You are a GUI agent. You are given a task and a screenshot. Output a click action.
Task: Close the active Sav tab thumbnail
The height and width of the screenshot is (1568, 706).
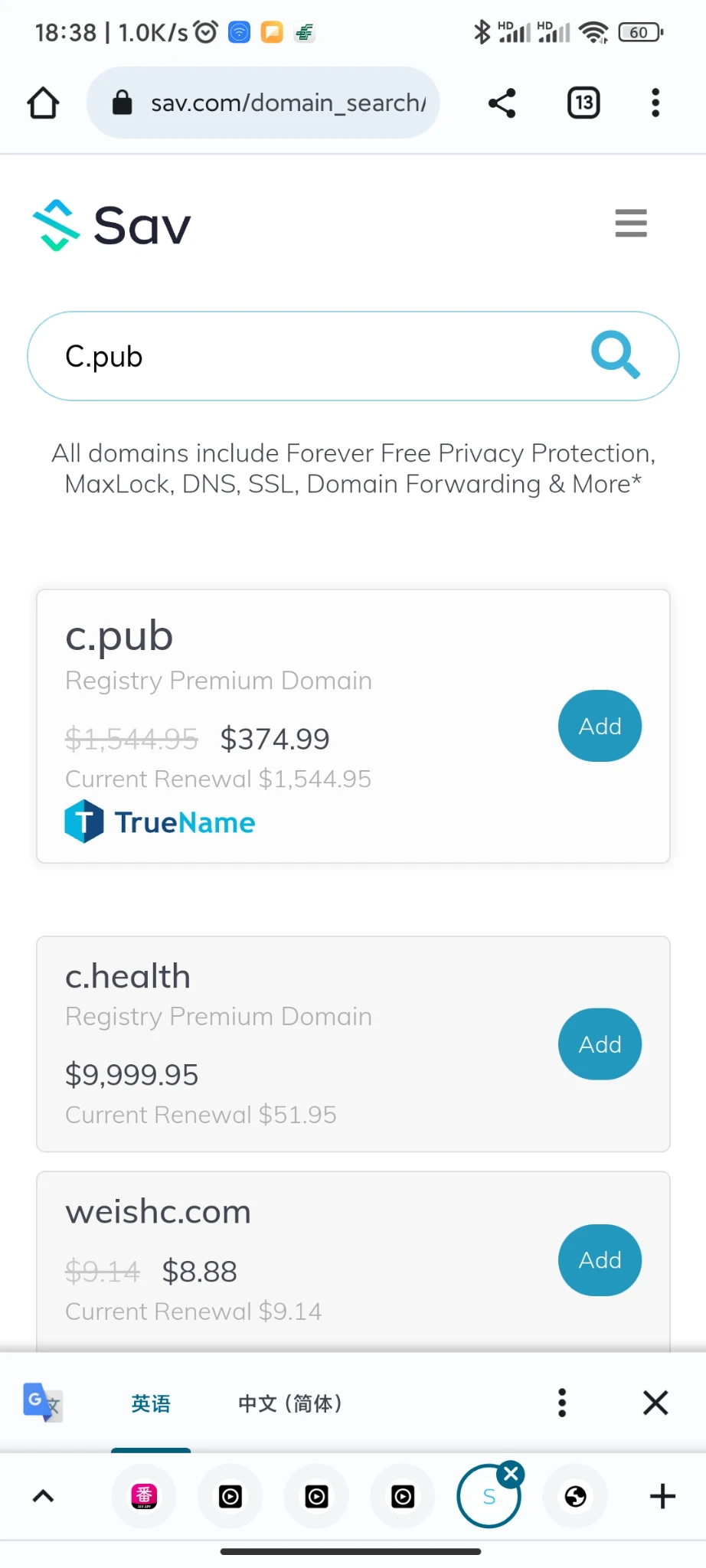pyautogui.click(x=511, y=1474)
